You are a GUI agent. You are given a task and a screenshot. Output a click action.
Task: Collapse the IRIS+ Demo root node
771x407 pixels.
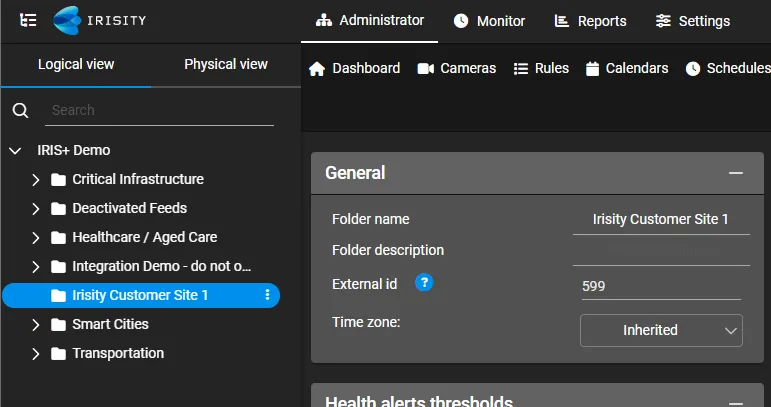point(15,150)
